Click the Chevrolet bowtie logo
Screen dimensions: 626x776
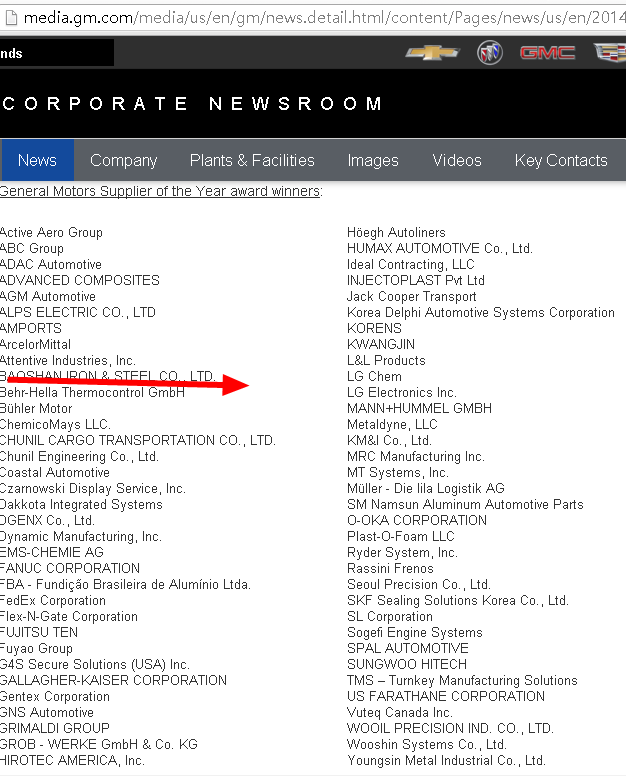coord(433,52)
